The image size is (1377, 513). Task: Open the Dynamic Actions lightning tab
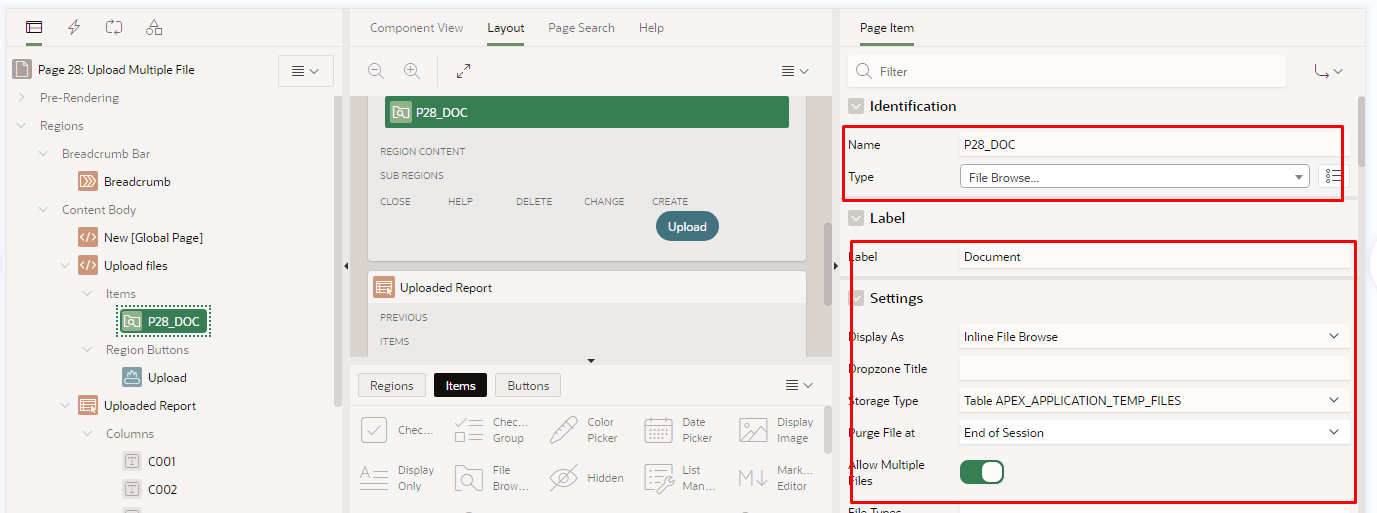[x=74, y=27]
